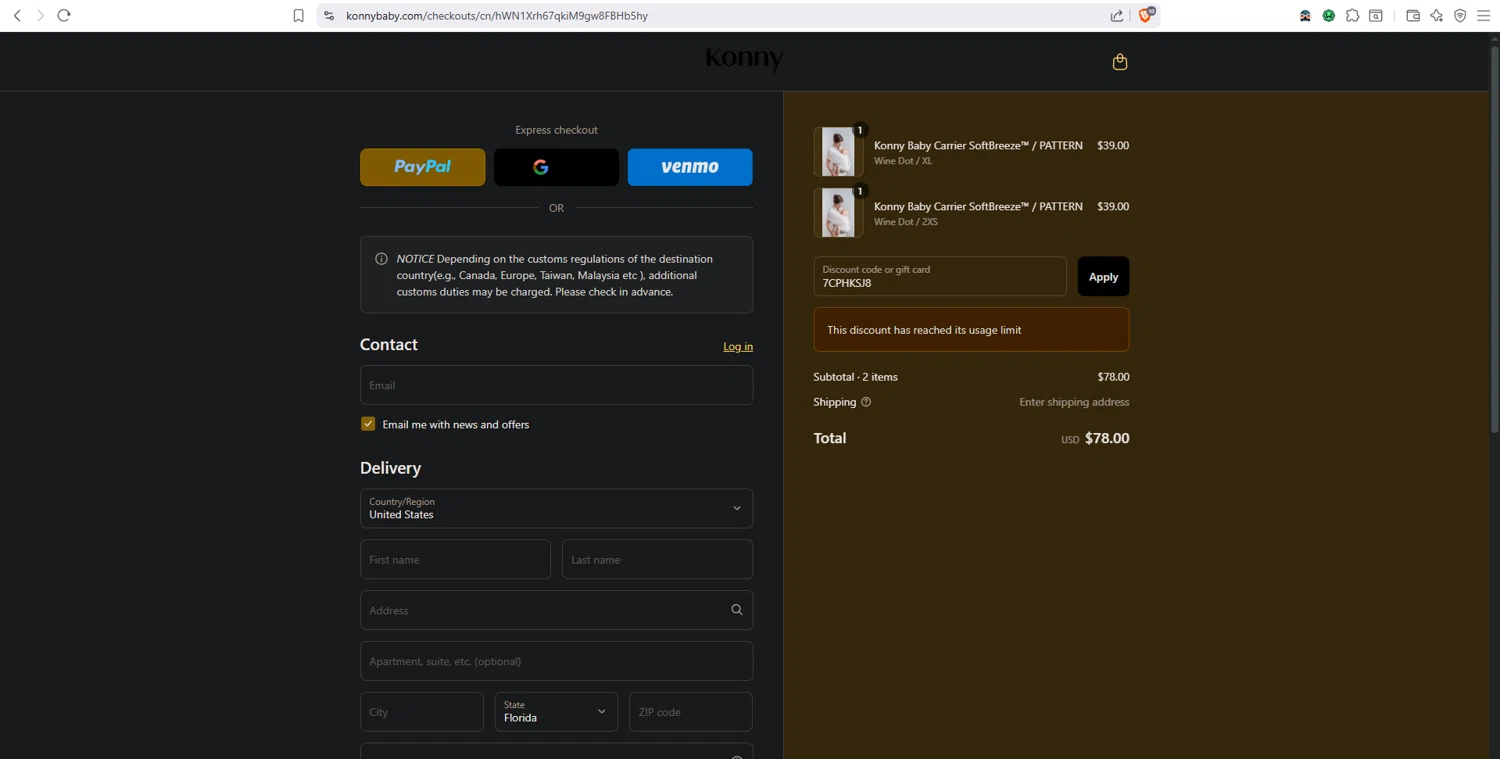Open Brave Shields lion icon
Viewport: 1500px width, 759px height.
1146,15
